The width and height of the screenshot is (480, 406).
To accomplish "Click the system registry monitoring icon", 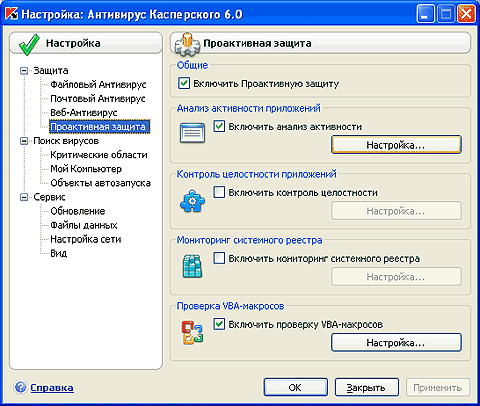I will coord(192,266).
